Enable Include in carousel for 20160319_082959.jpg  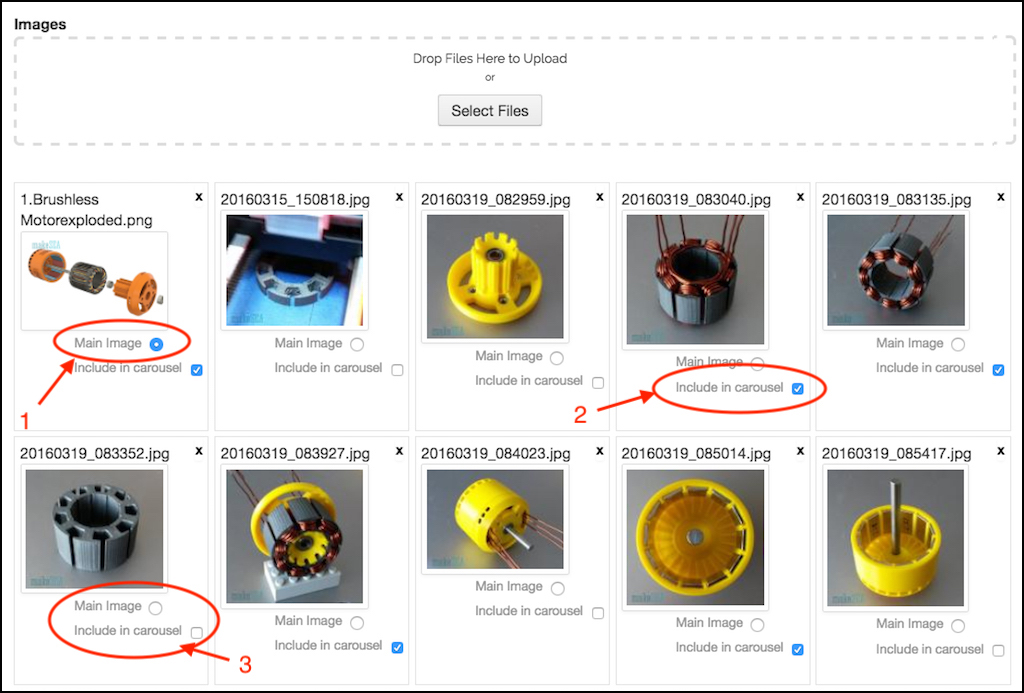coord(598,382)
